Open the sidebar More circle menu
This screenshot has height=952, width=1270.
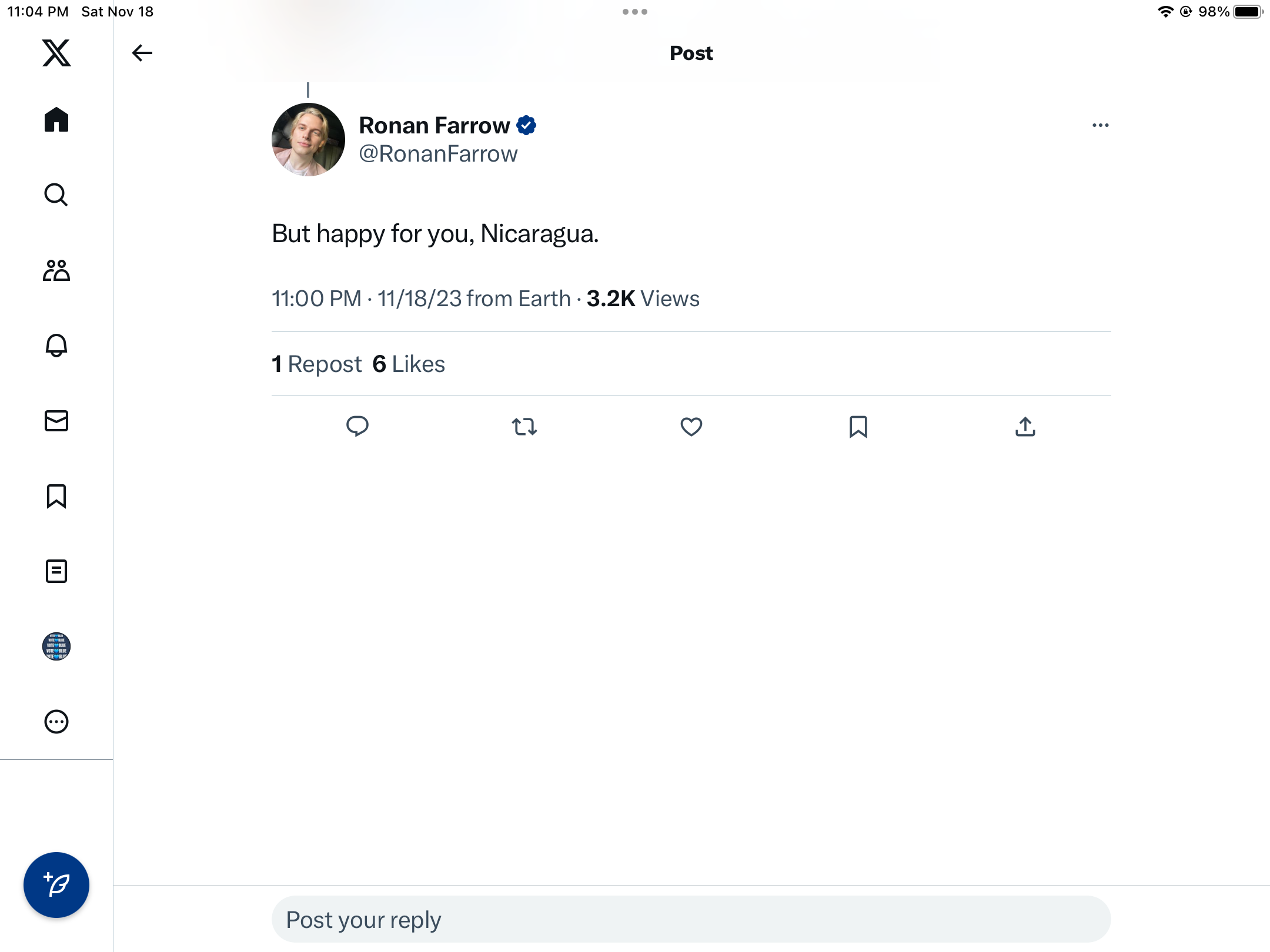point(56,722)
